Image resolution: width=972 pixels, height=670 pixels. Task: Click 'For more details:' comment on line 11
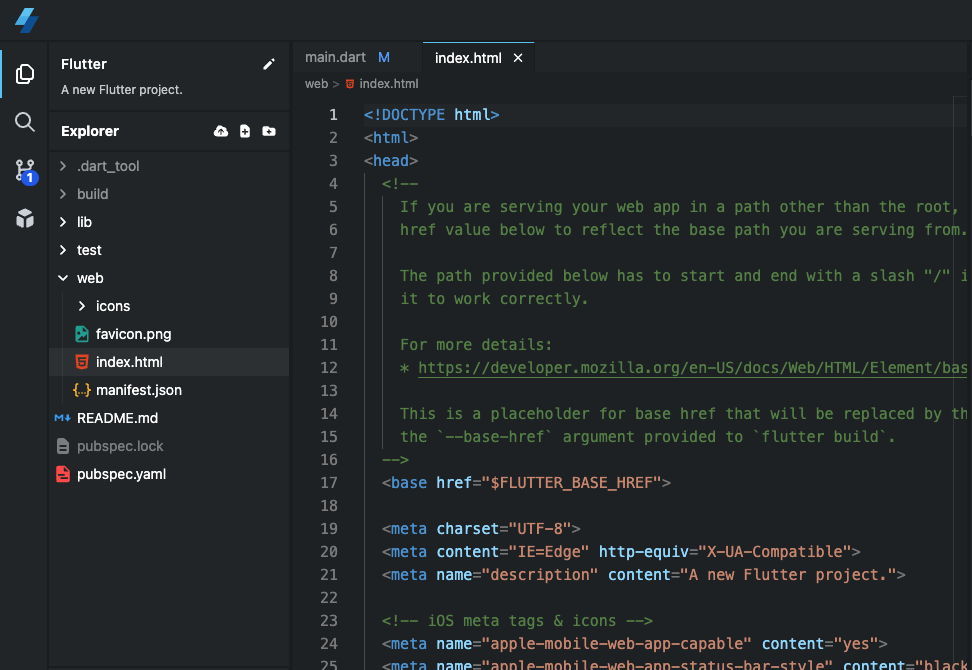click(x=476, y=345)
